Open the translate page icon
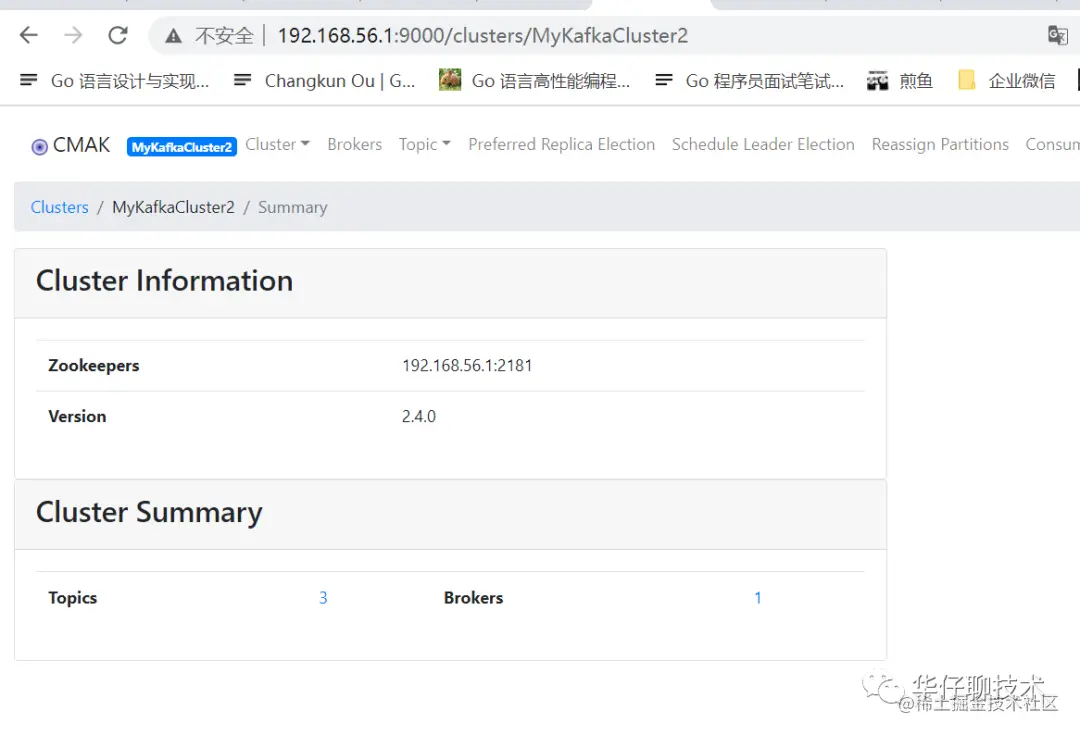Image resolution: width=1080 pixels, height=735 pixels. (1057, 35)
